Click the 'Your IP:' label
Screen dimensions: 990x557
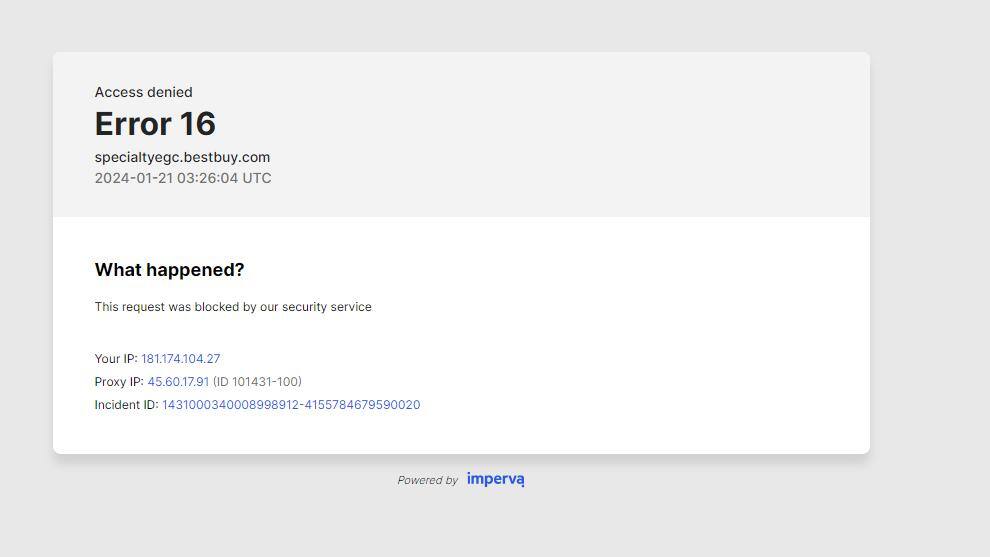pos(116,359)
